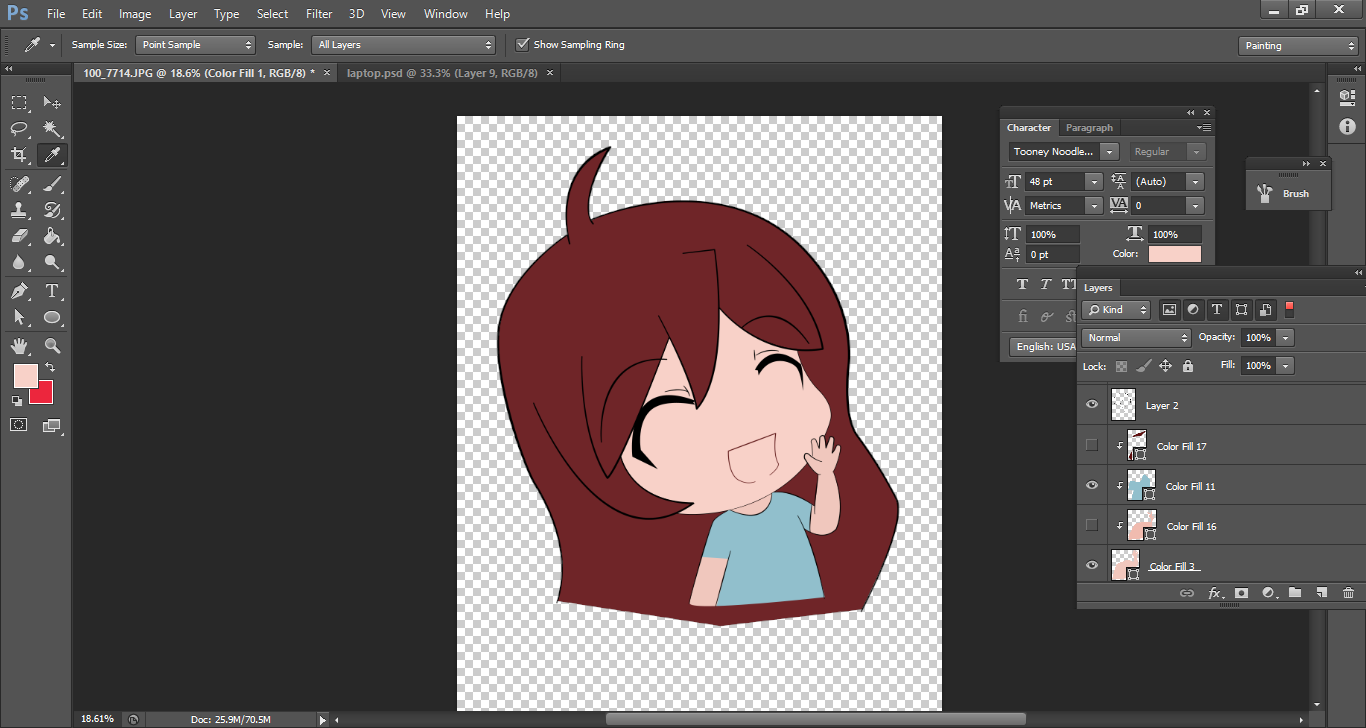Toggle Quick Mask mode

(19, 425)
